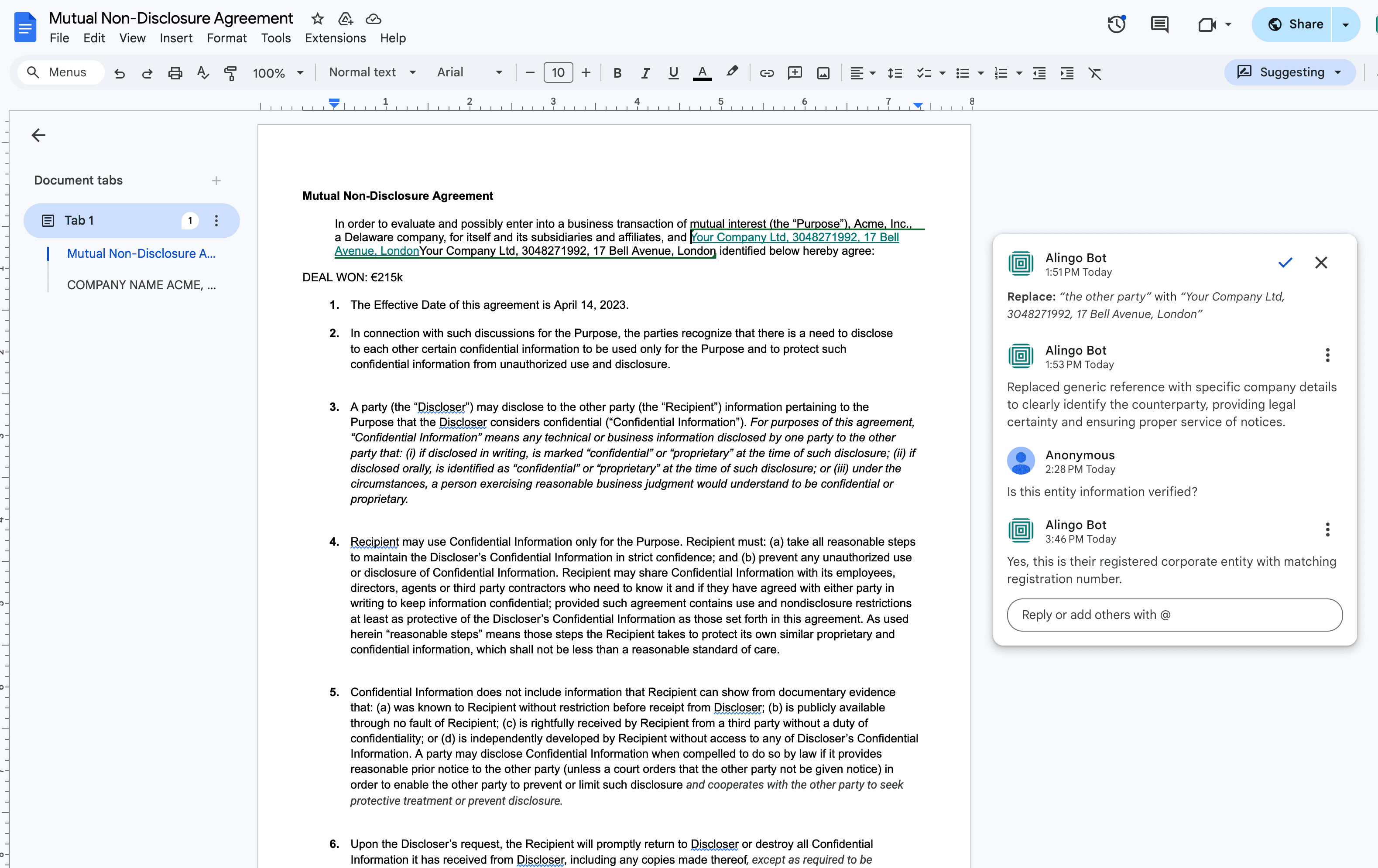
Task: Toggle bold formatting
Action: (617, 73)
